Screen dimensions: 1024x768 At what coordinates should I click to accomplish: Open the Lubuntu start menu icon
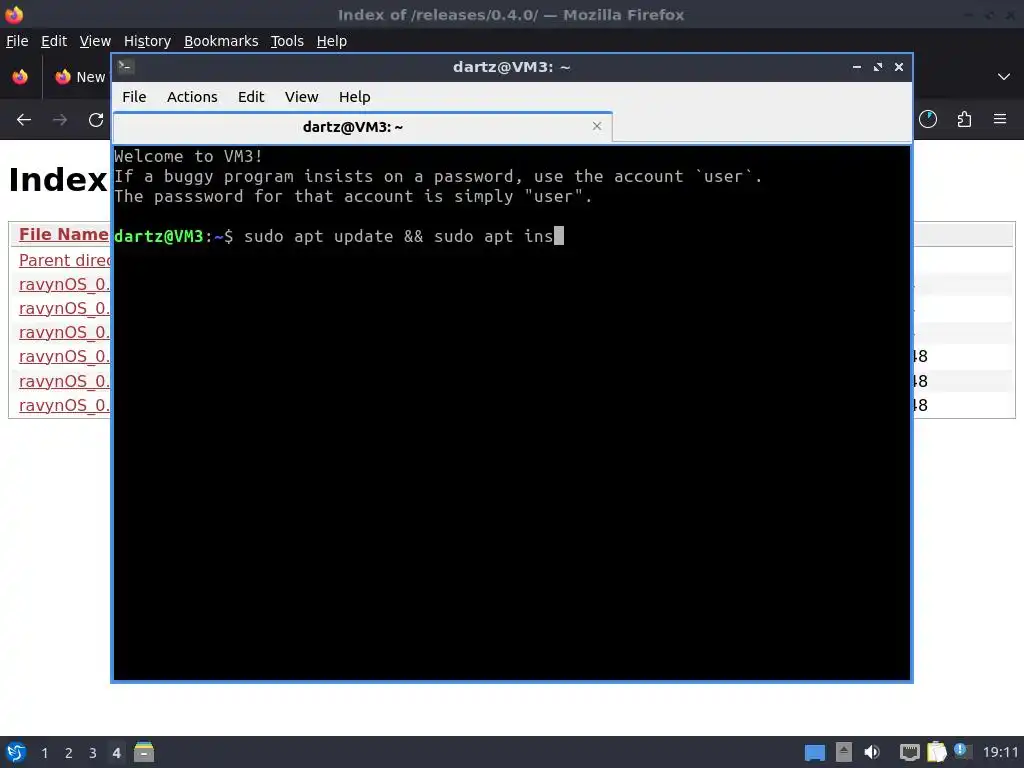click(x=16, y=752)
